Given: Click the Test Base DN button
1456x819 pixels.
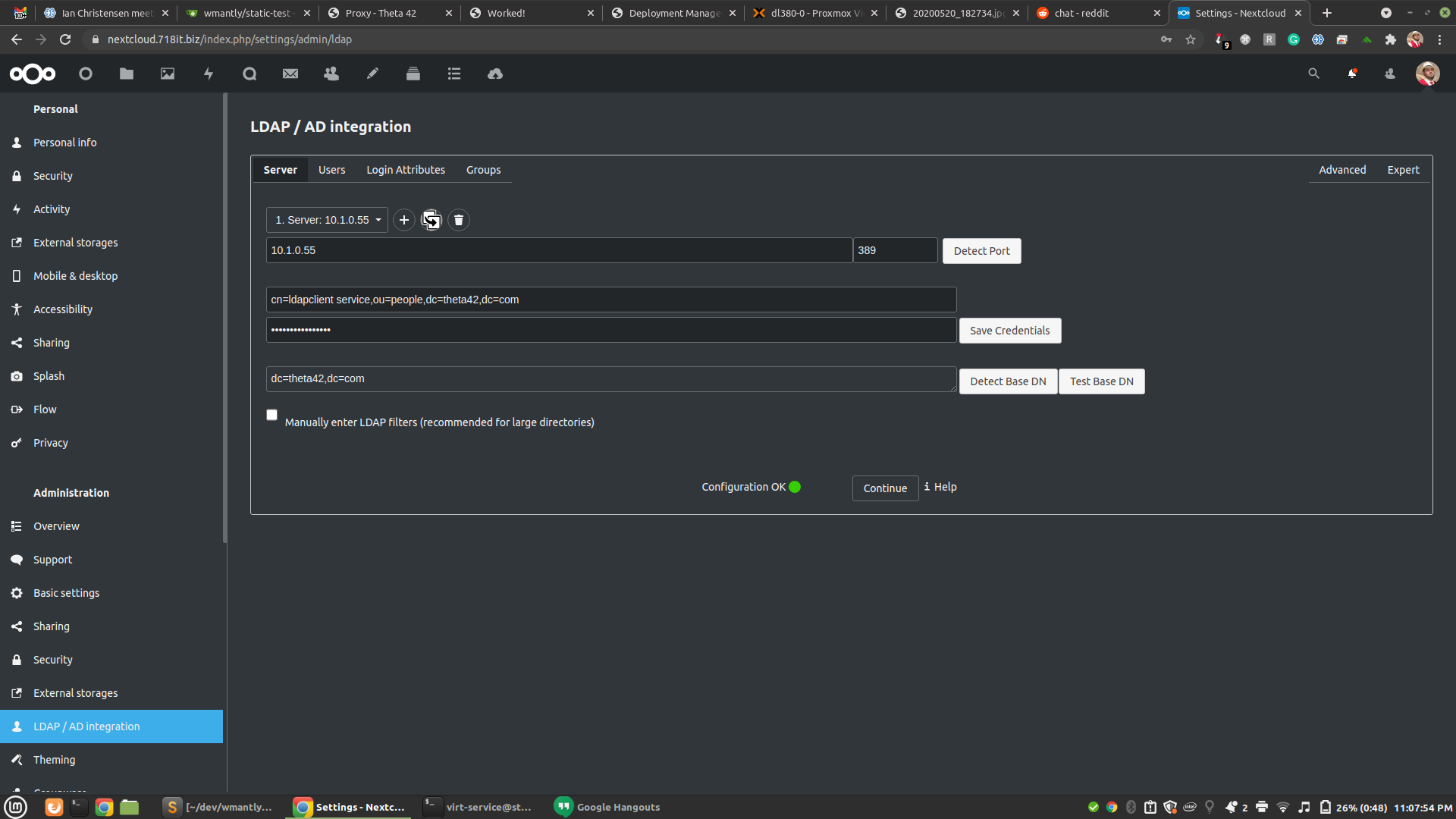Looking at the screenshot, I should pyautogui.click(x=1101, y=381).
